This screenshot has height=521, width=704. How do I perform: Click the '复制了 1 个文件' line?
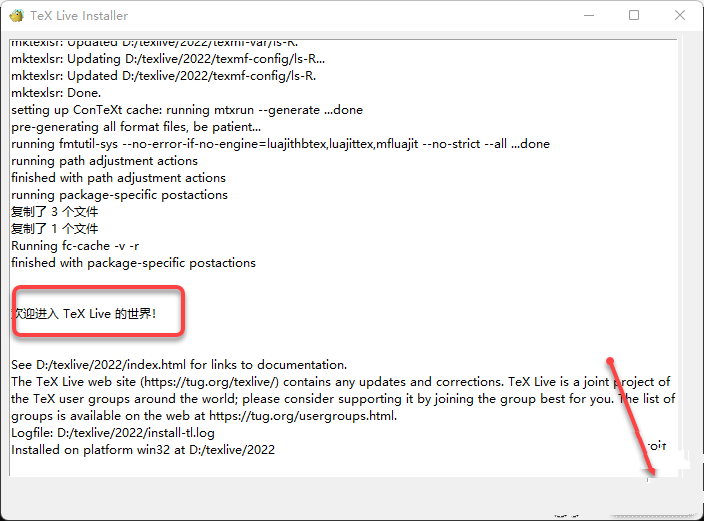click(x=54, y=229)
